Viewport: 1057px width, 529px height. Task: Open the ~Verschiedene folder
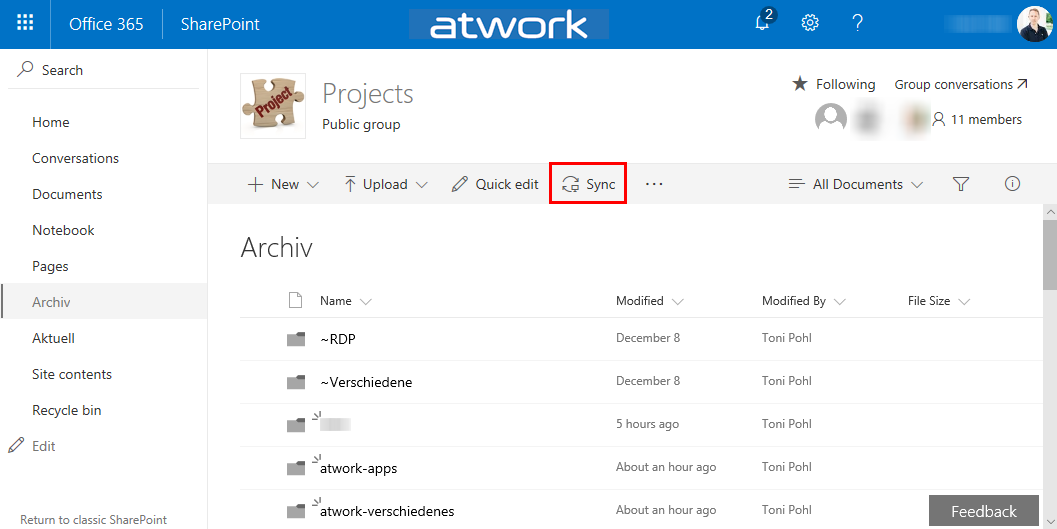pyautogui.click(x=366, y=382)
